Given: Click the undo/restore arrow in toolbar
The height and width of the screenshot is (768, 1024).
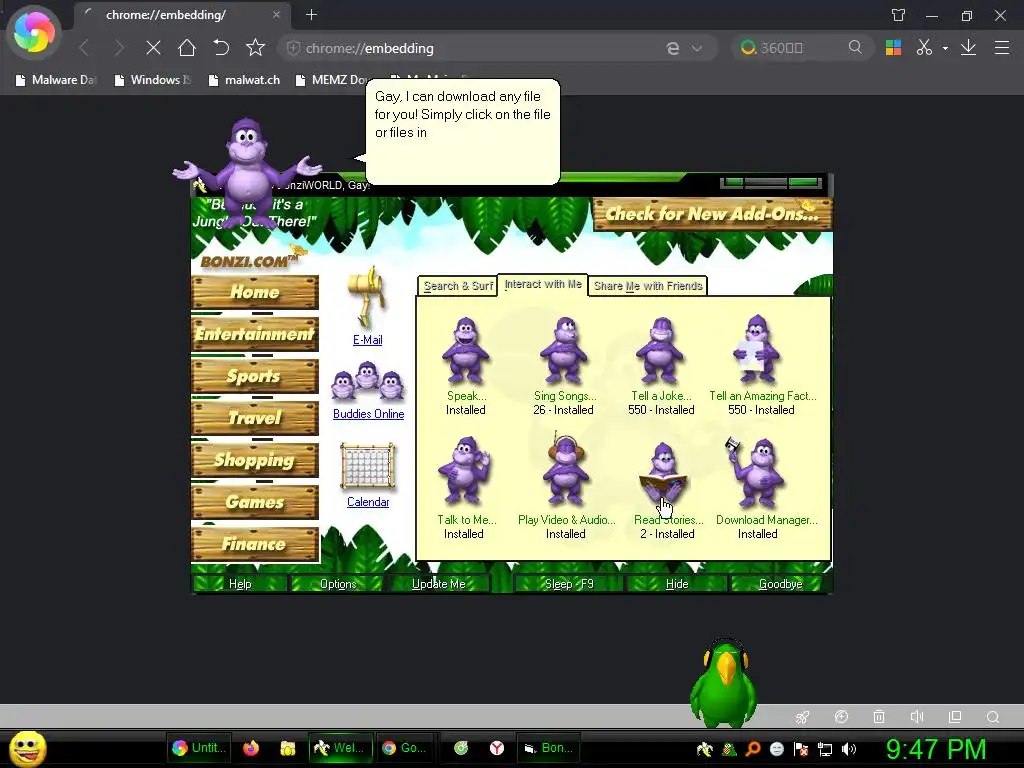Looking at the screenshot, I should (x=221, y=48).
